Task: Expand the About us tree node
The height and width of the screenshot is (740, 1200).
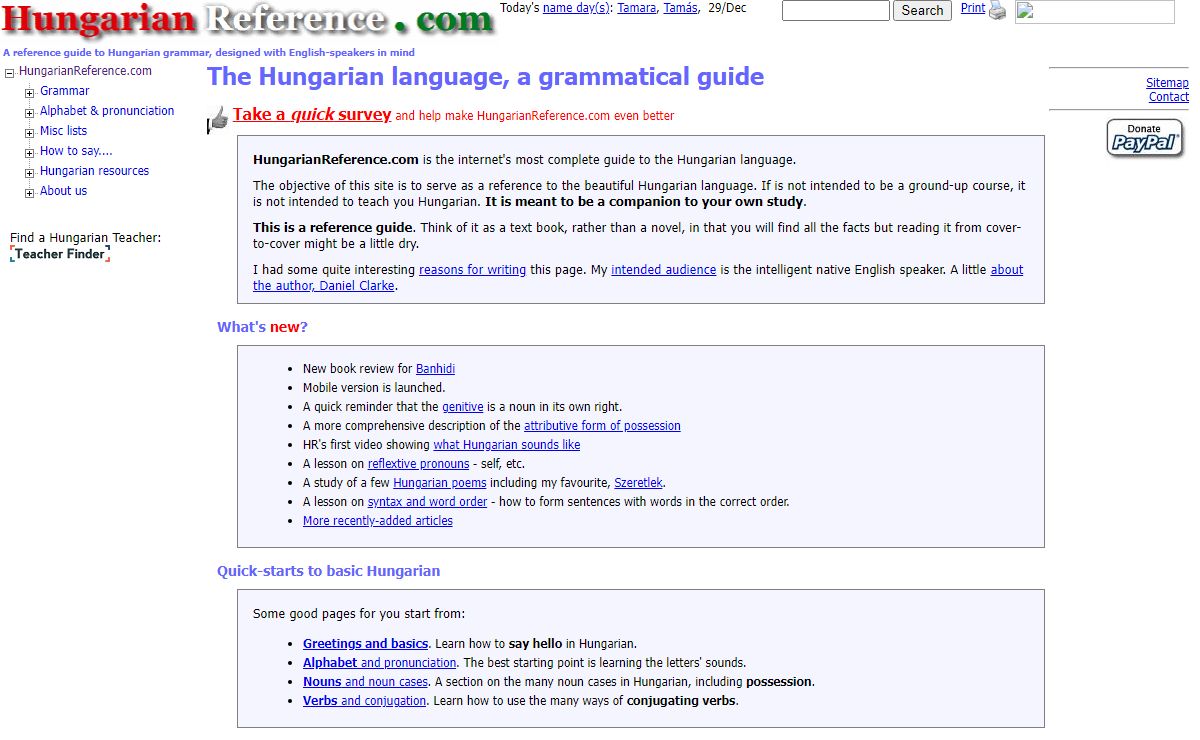Action: [x=30, y=192]
